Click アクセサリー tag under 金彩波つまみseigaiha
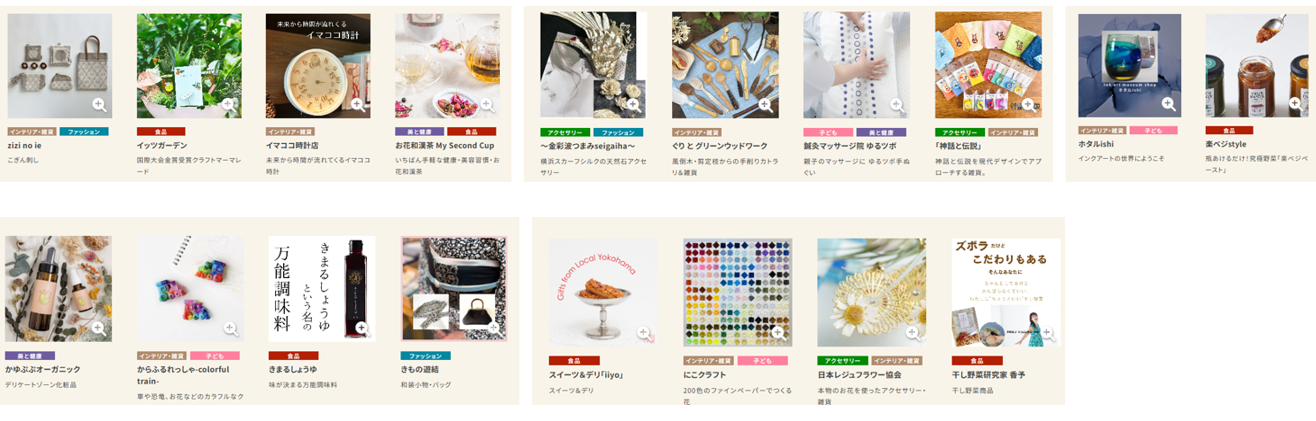1316x421 pixels. tap(565, 132)
